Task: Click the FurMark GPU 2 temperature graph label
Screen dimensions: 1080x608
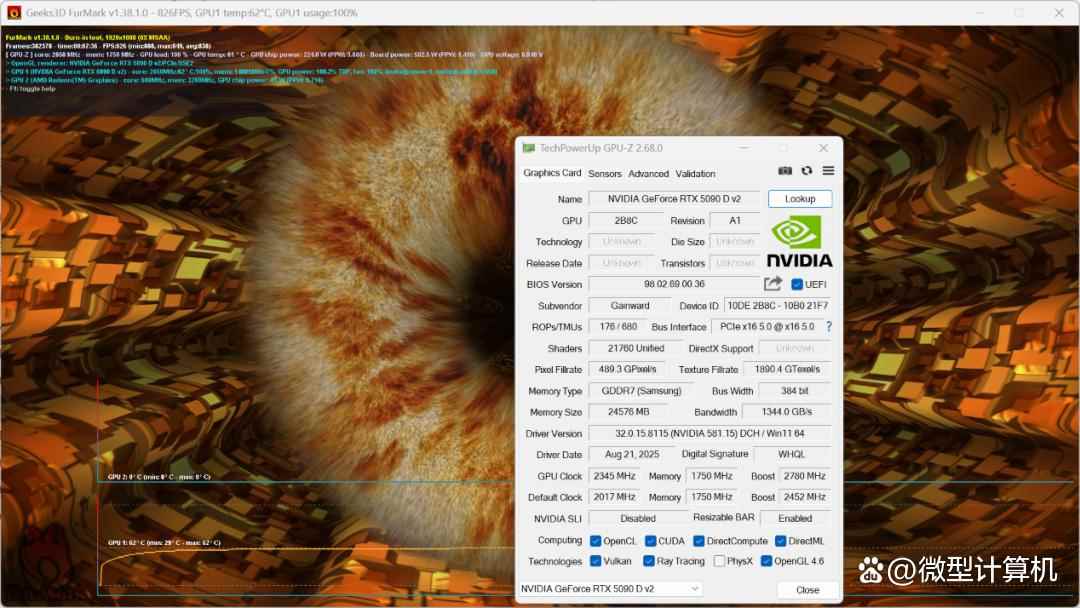Action: click(x=159, y=476)
